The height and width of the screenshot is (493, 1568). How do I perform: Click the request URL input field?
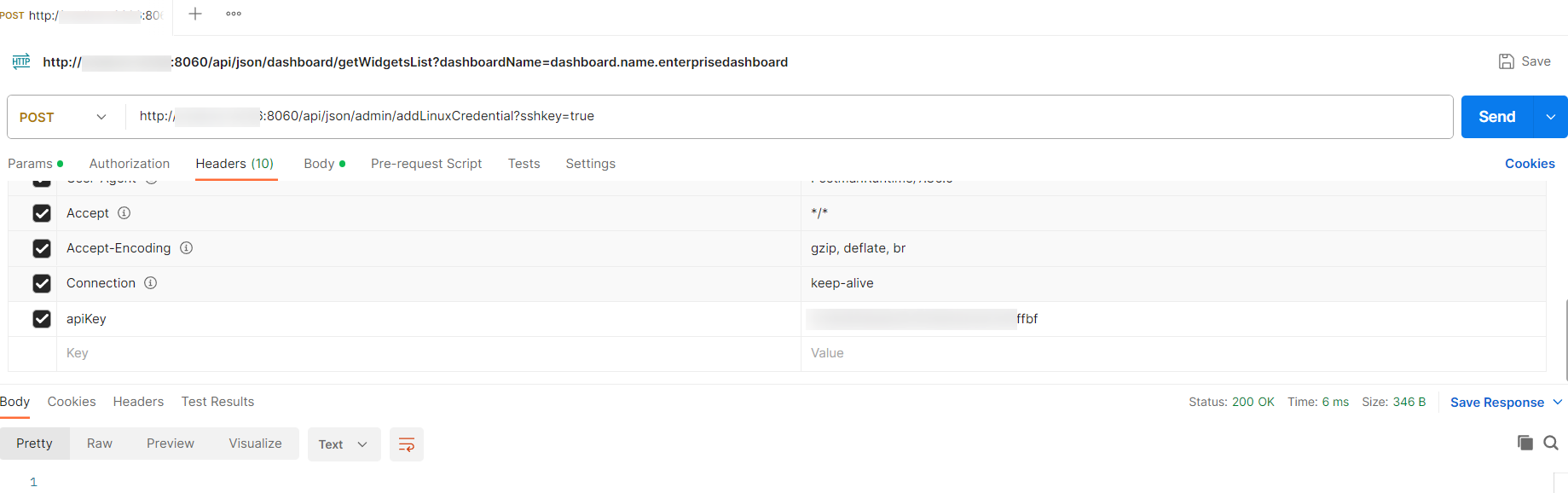[x=767, y=116]
